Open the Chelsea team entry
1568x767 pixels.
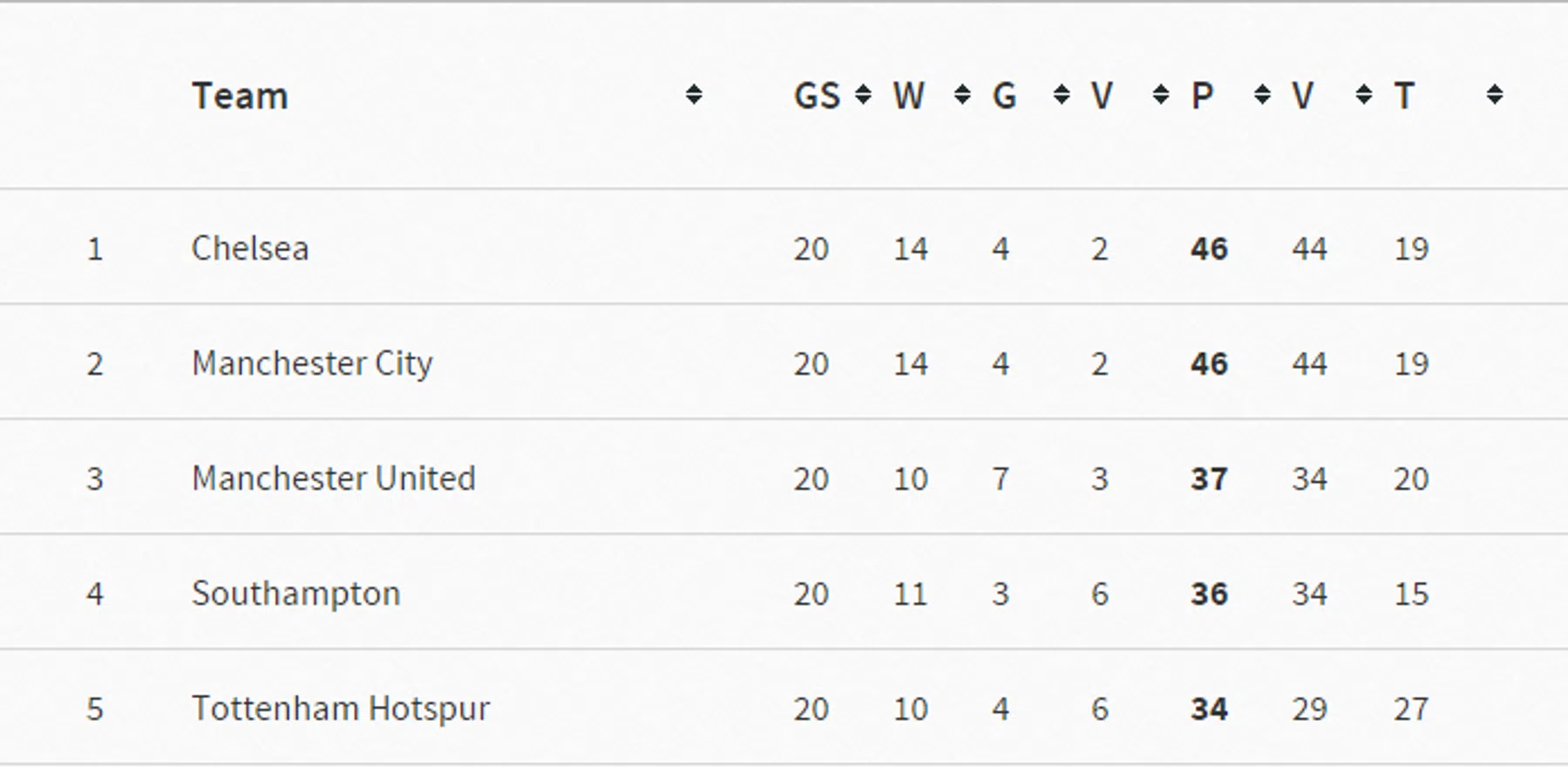click(x=250, y=248)
